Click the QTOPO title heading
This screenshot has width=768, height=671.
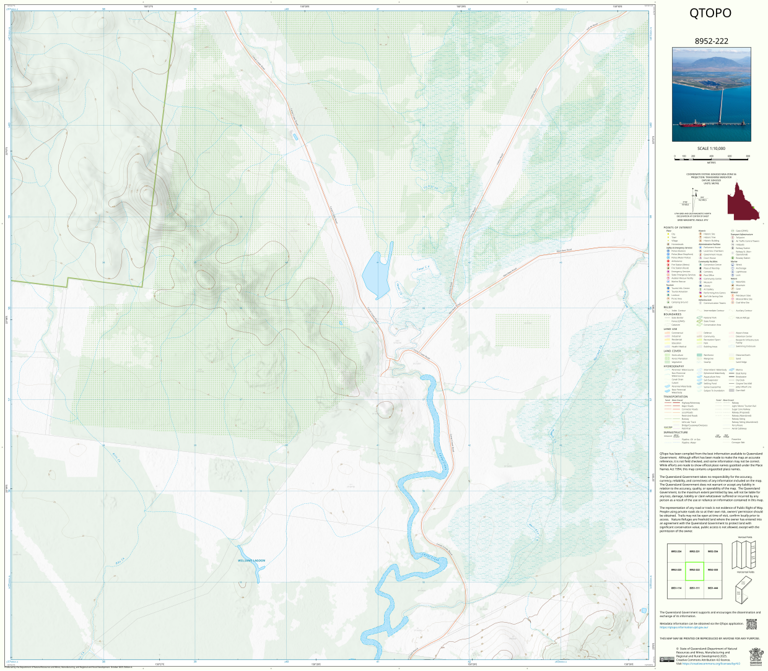[x=710, y=13]
